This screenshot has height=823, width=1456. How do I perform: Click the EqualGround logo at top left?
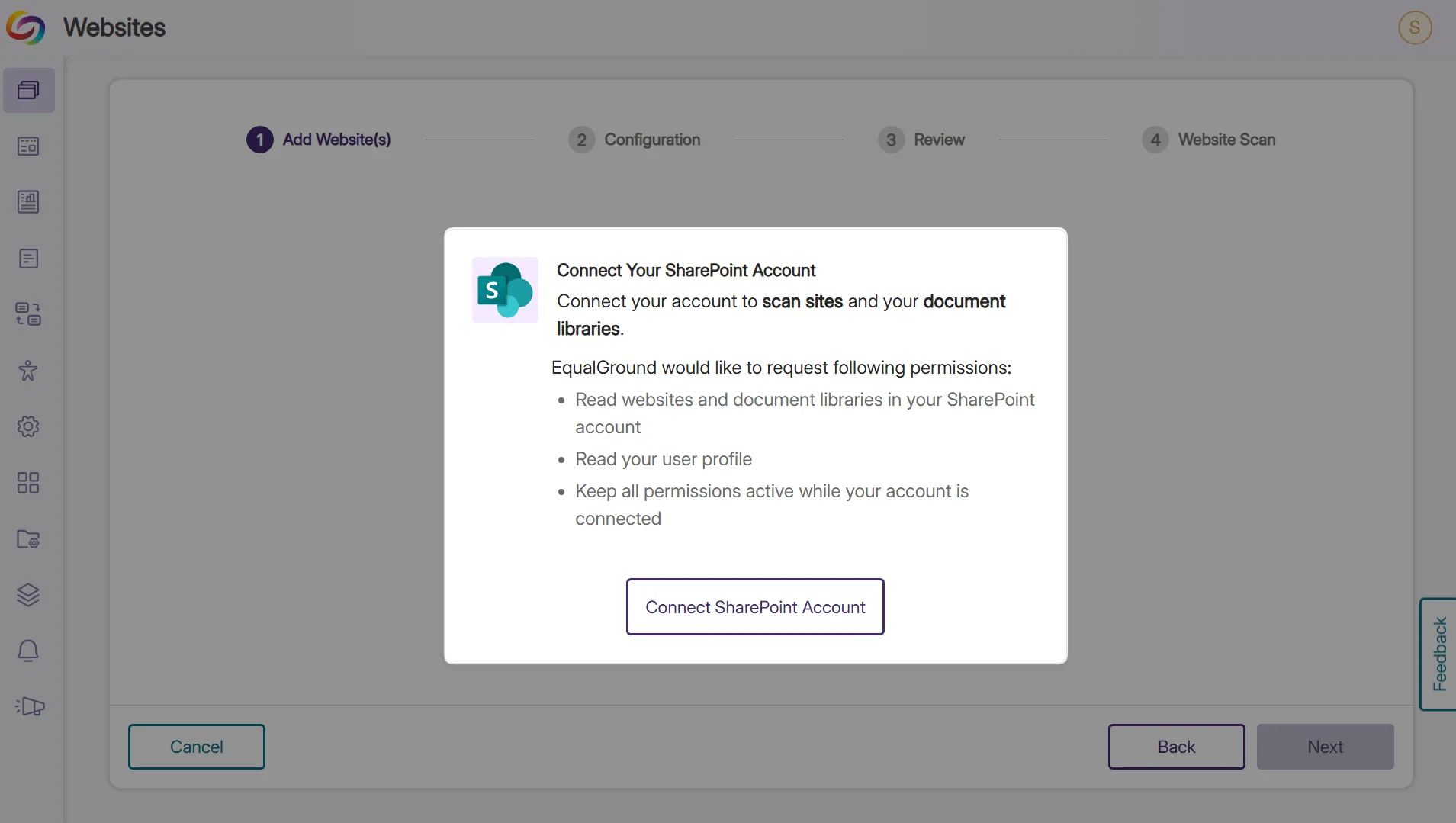pyautogui.click(x=25, y=28)
